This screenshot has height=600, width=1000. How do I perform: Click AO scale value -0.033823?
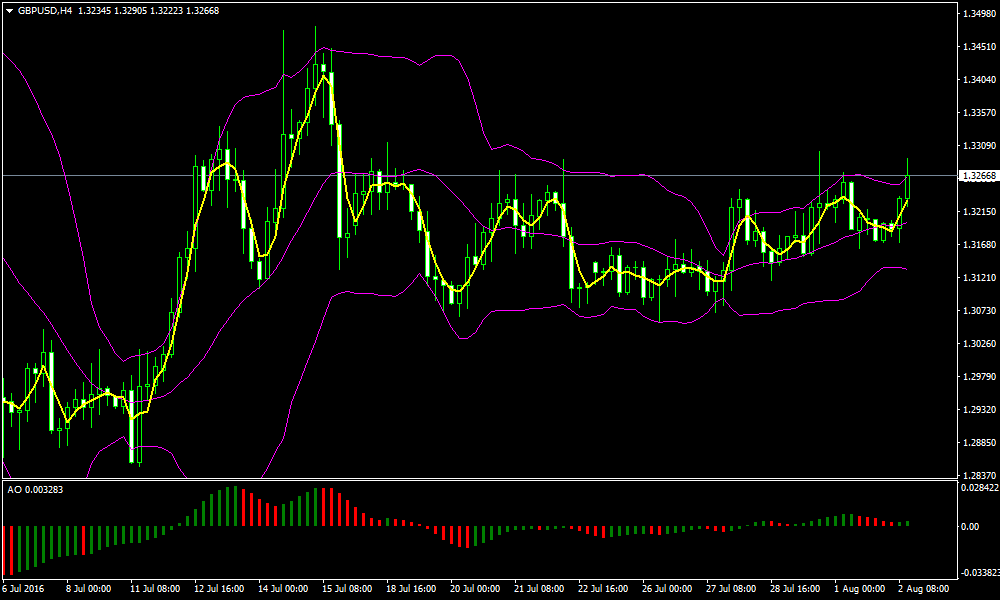980,573
